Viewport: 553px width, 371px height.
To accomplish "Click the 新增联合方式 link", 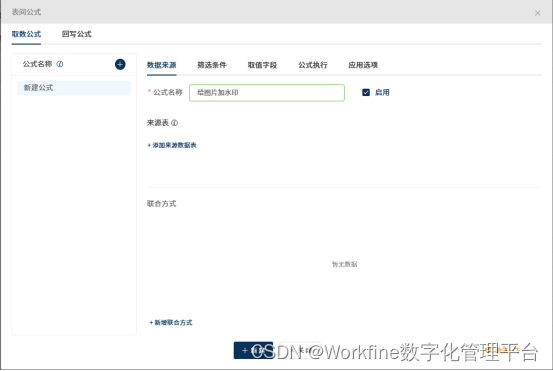I will [x=171, y=323].
